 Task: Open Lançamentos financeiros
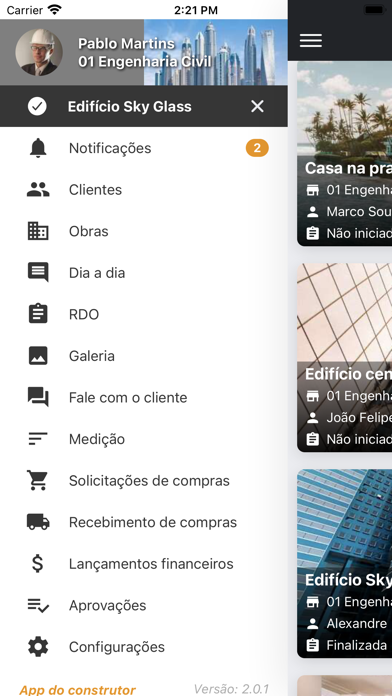click(144, 564)
